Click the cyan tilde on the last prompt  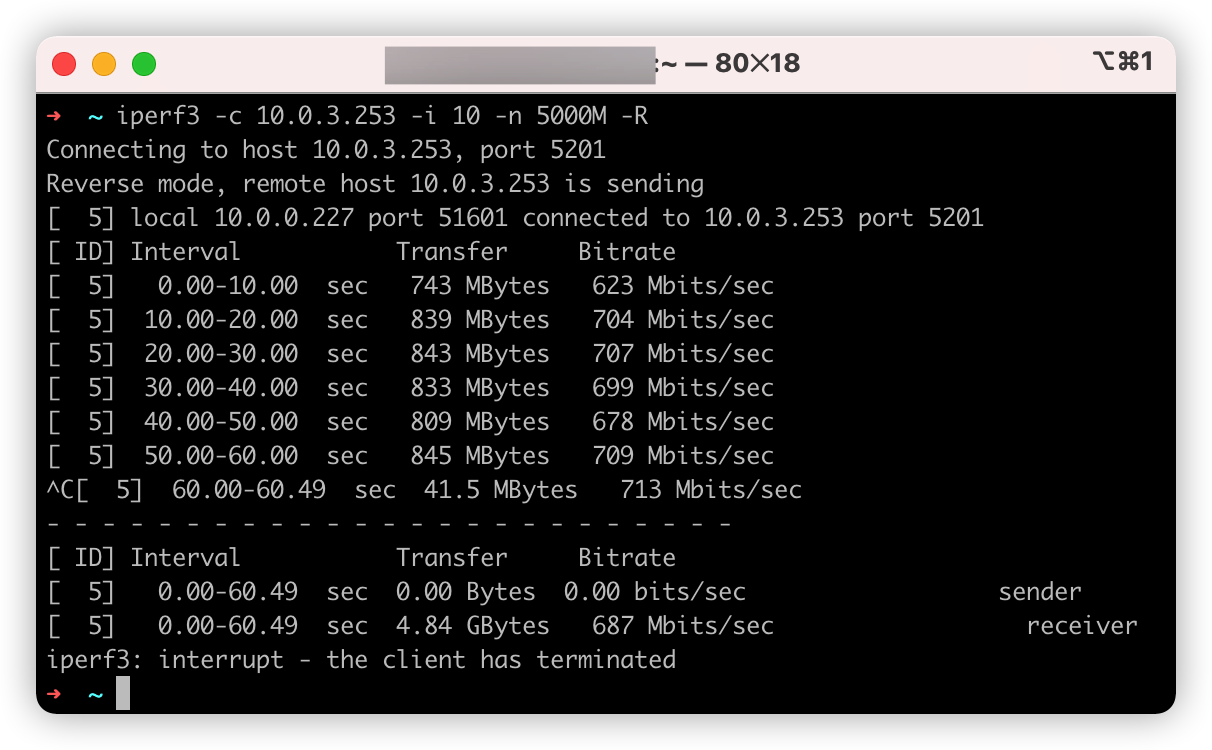(96, 694)
